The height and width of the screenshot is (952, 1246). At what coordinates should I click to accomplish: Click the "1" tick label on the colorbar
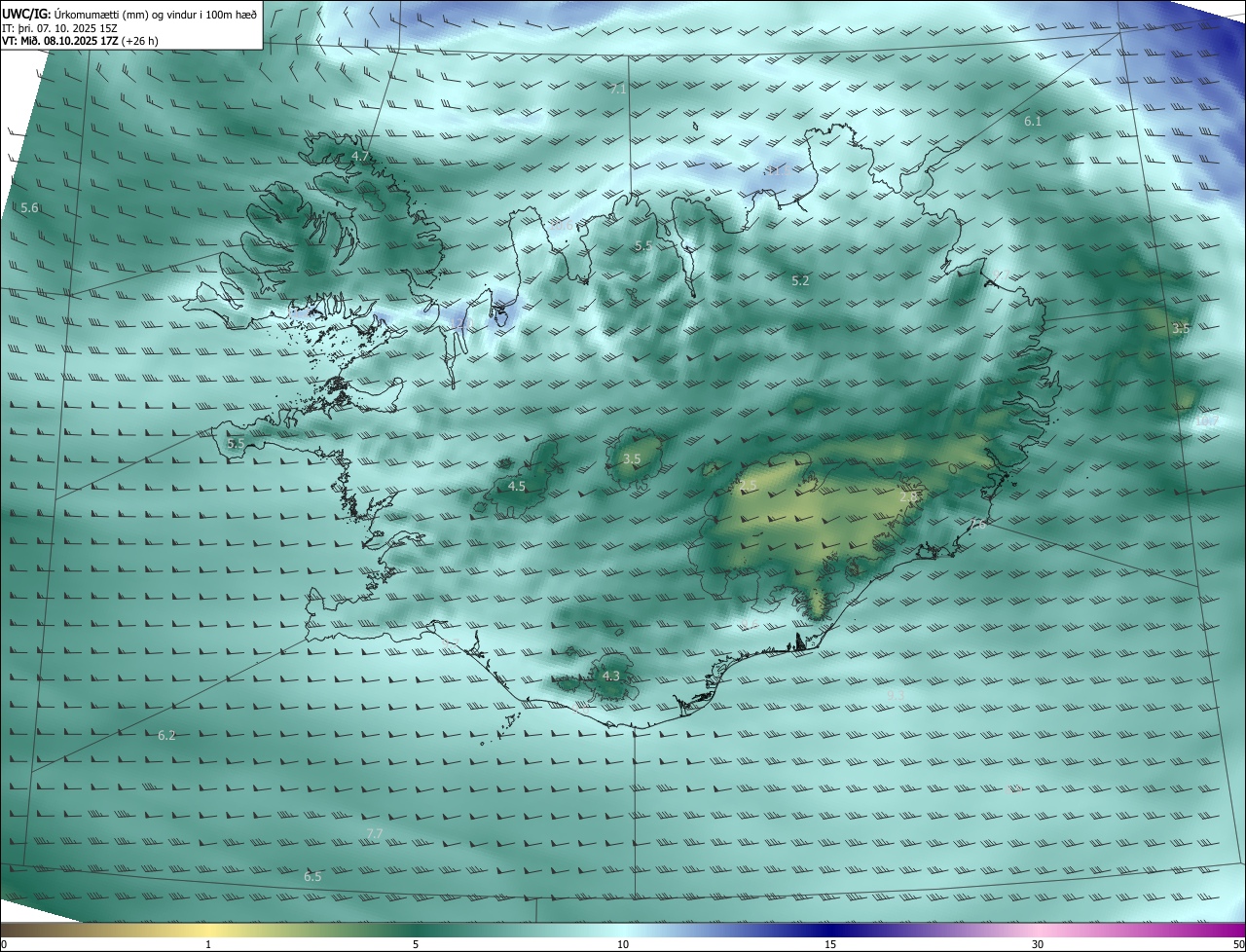tap(208, 945)
